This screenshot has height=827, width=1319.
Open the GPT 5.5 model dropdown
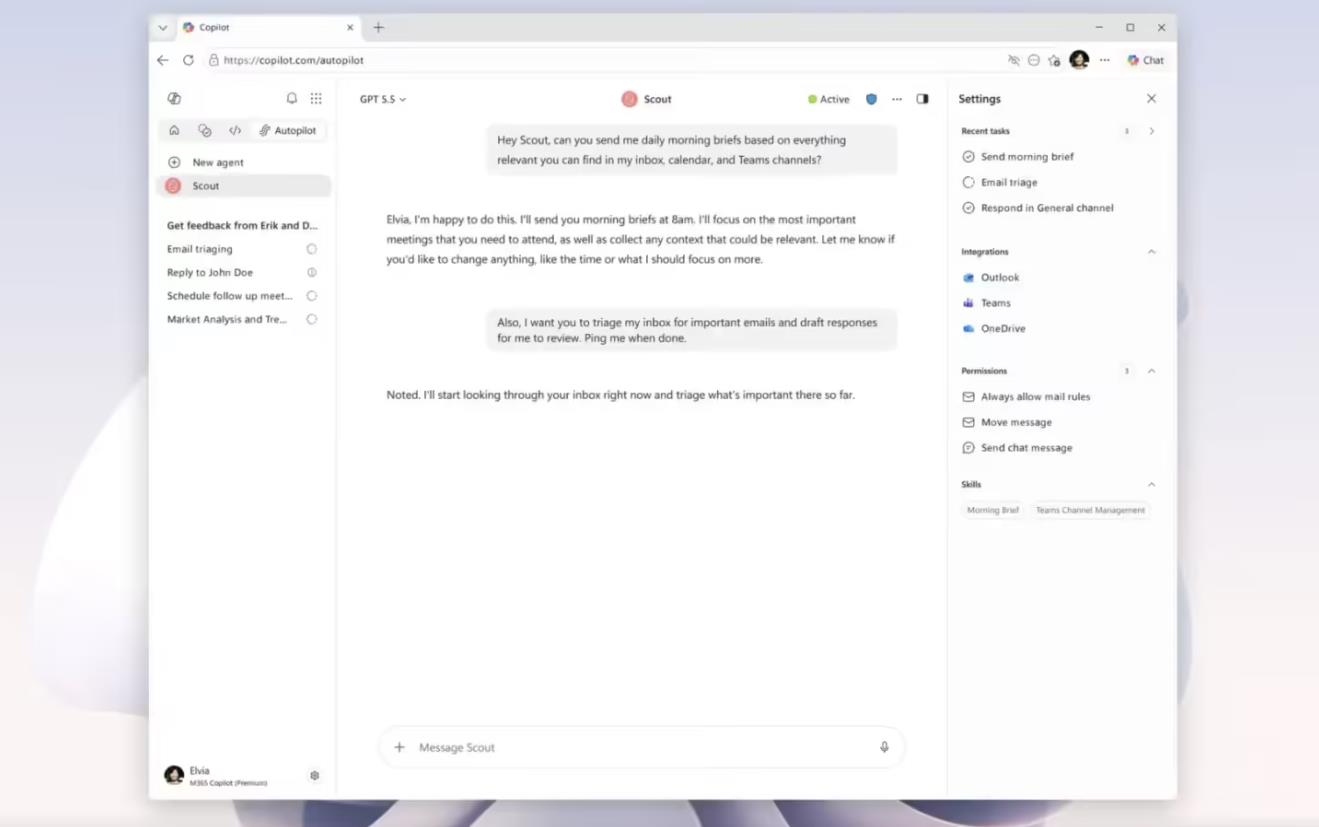383,99
